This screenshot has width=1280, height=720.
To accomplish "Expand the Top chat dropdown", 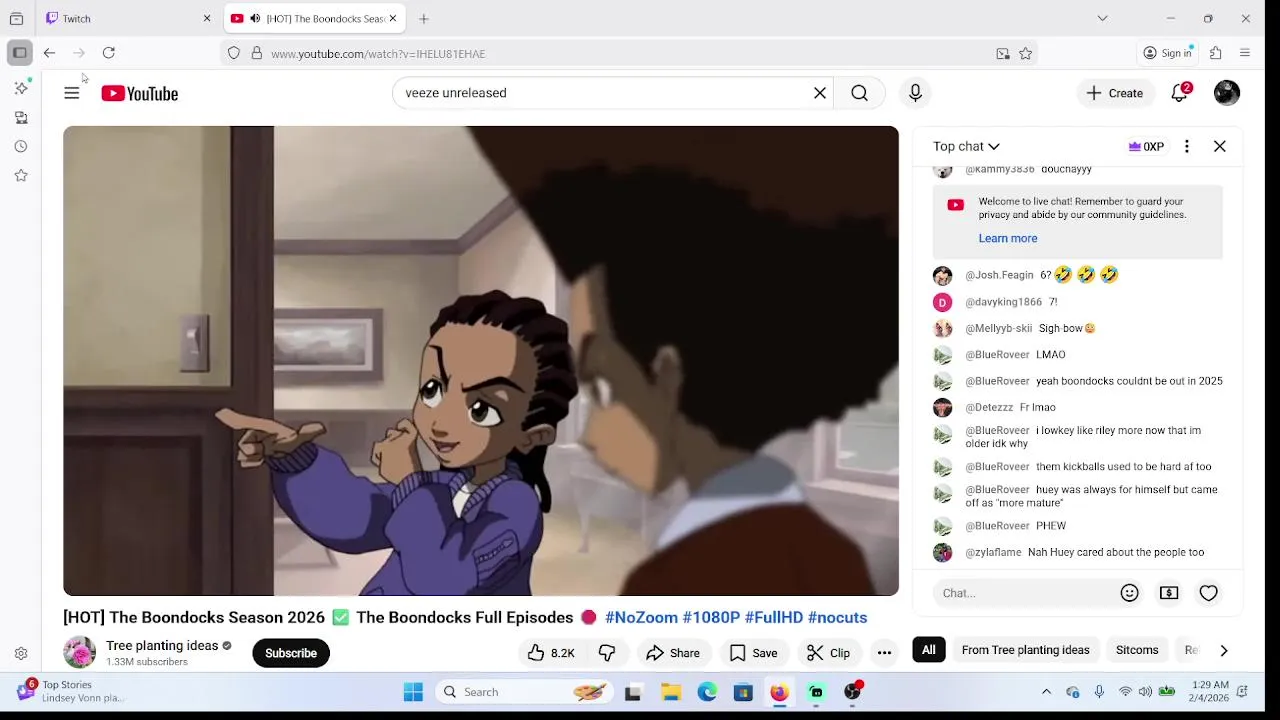I will 966,146.
